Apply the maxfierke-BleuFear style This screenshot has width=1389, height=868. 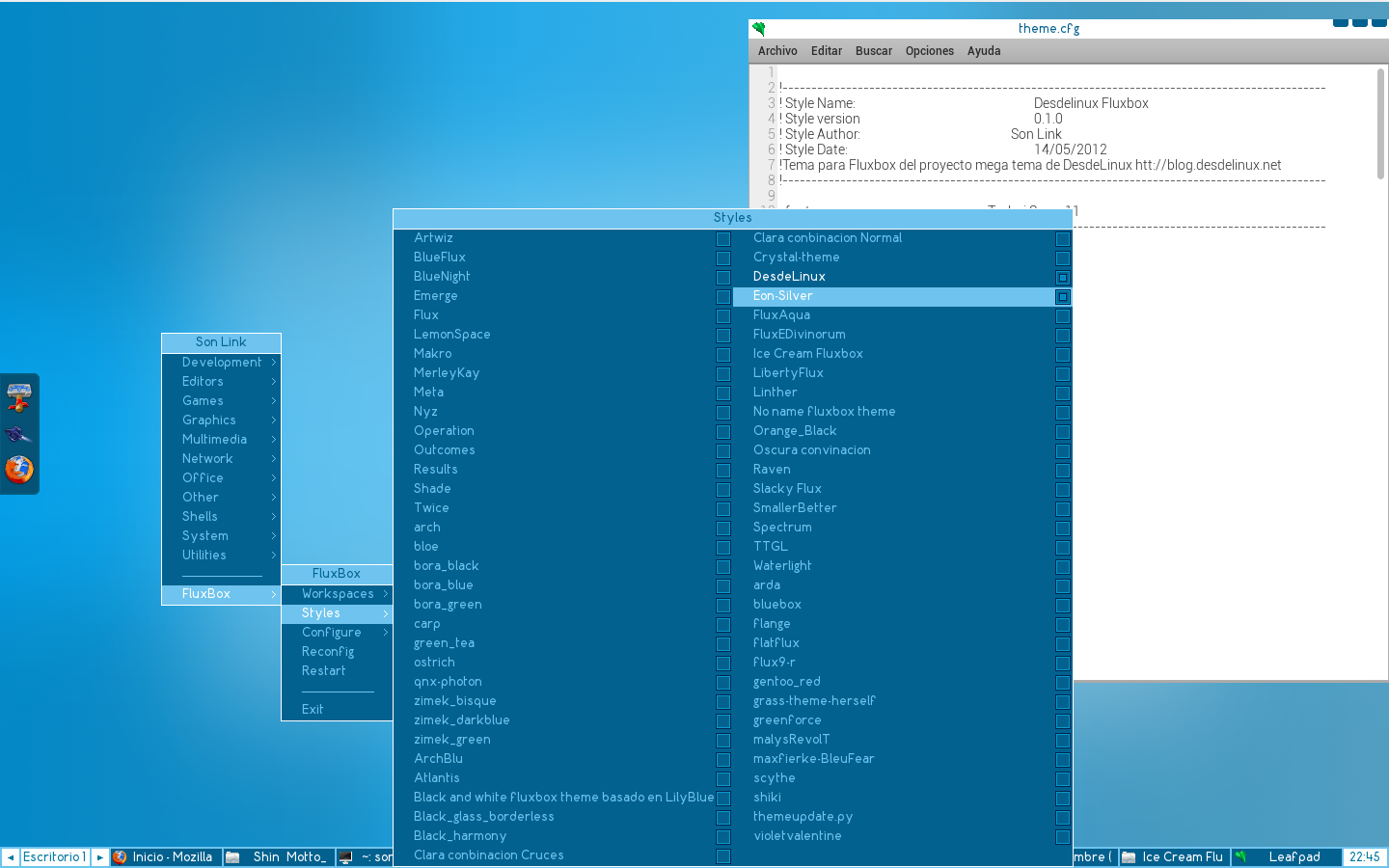[903, 759]
